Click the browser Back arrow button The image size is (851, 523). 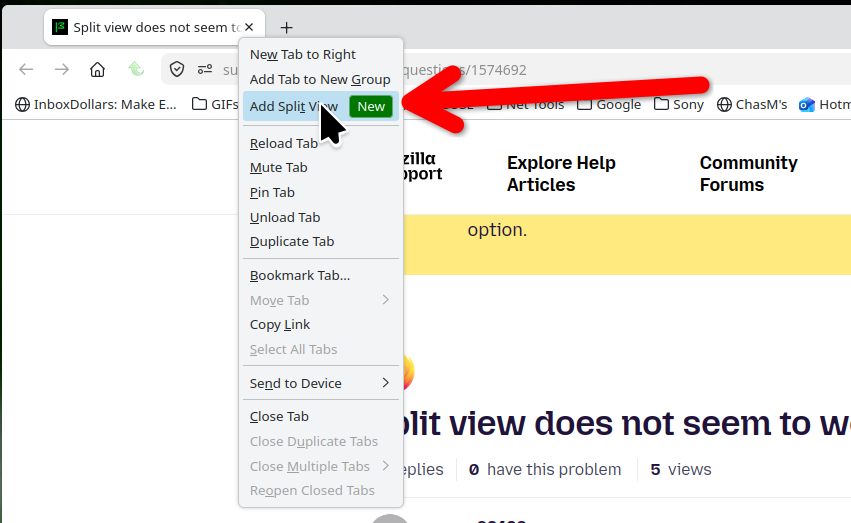tap(26, 69)
